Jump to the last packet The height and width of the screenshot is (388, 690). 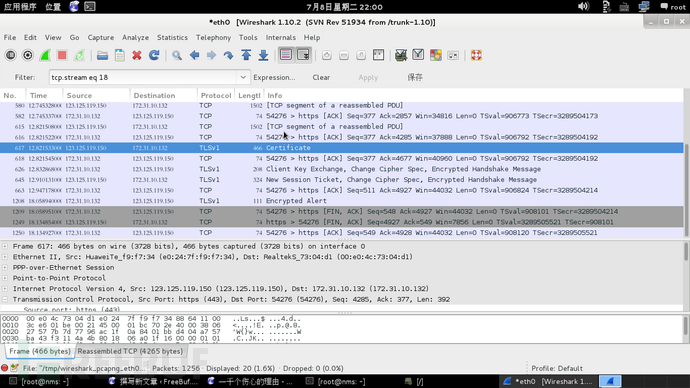coord(263,55)
